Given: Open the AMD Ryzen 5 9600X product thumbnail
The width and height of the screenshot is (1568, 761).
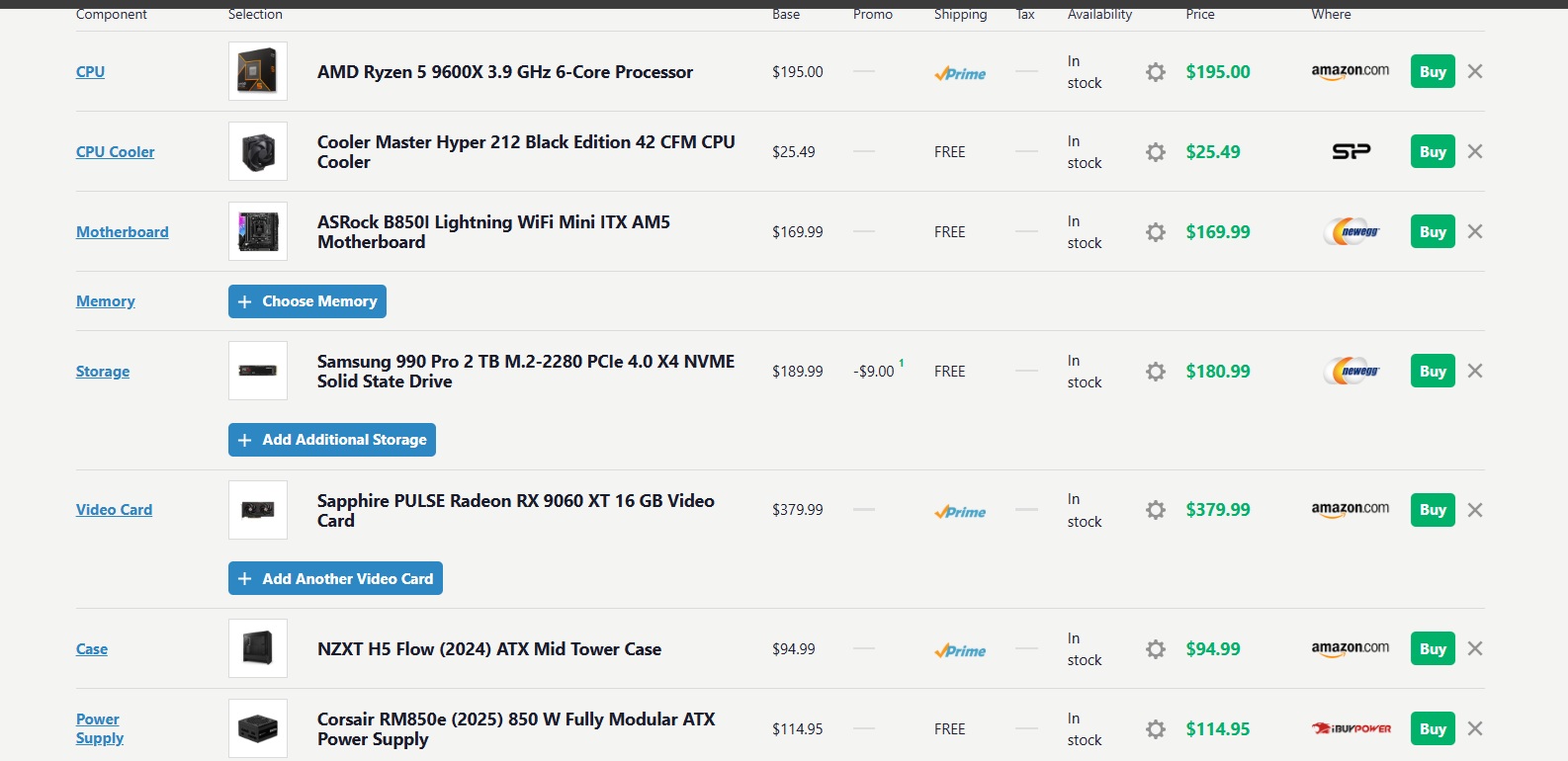Looking at the screenshot, I should [258, 71].
